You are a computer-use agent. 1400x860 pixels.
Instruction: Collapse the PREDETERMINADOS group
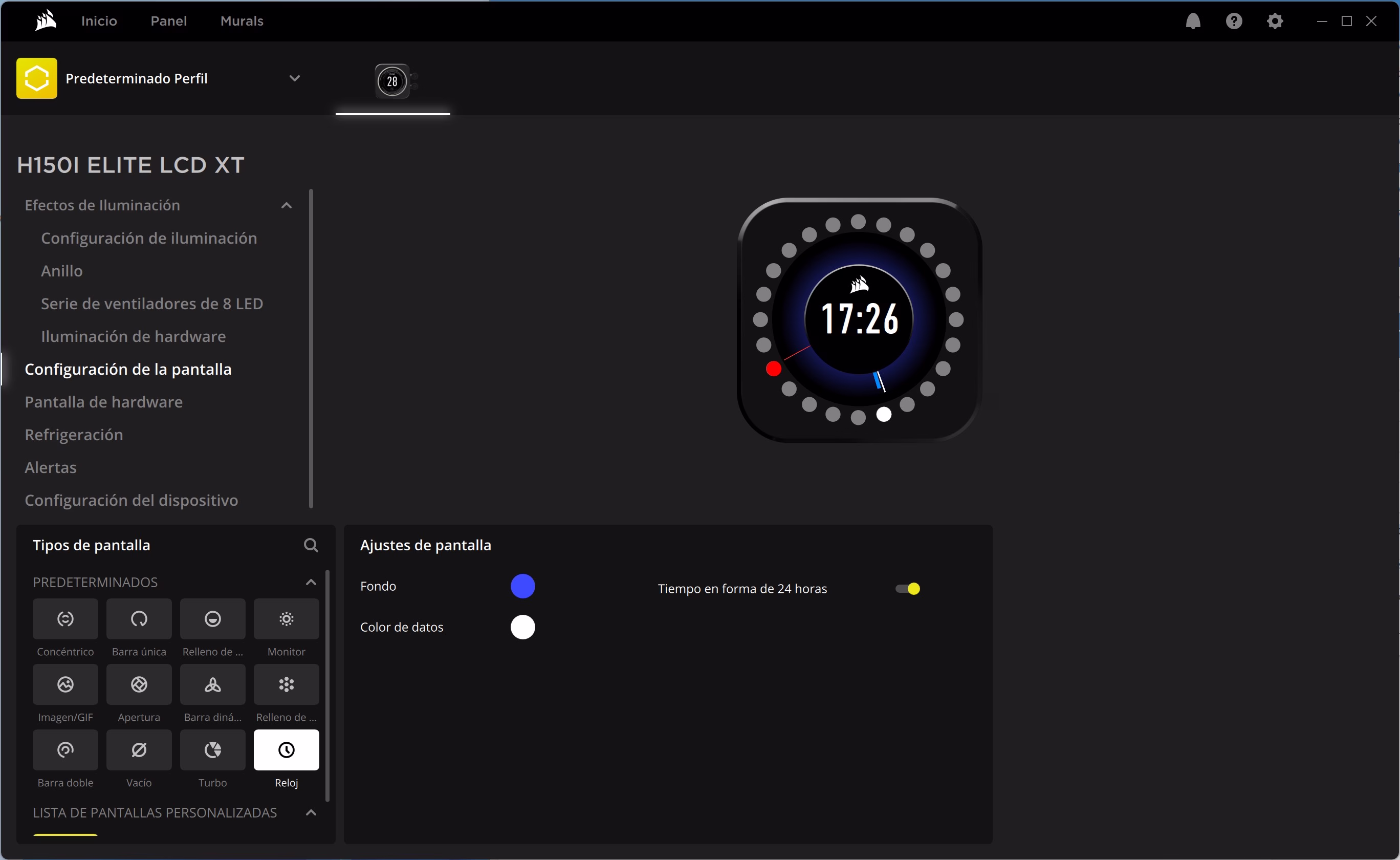click(x=311, y=583)
